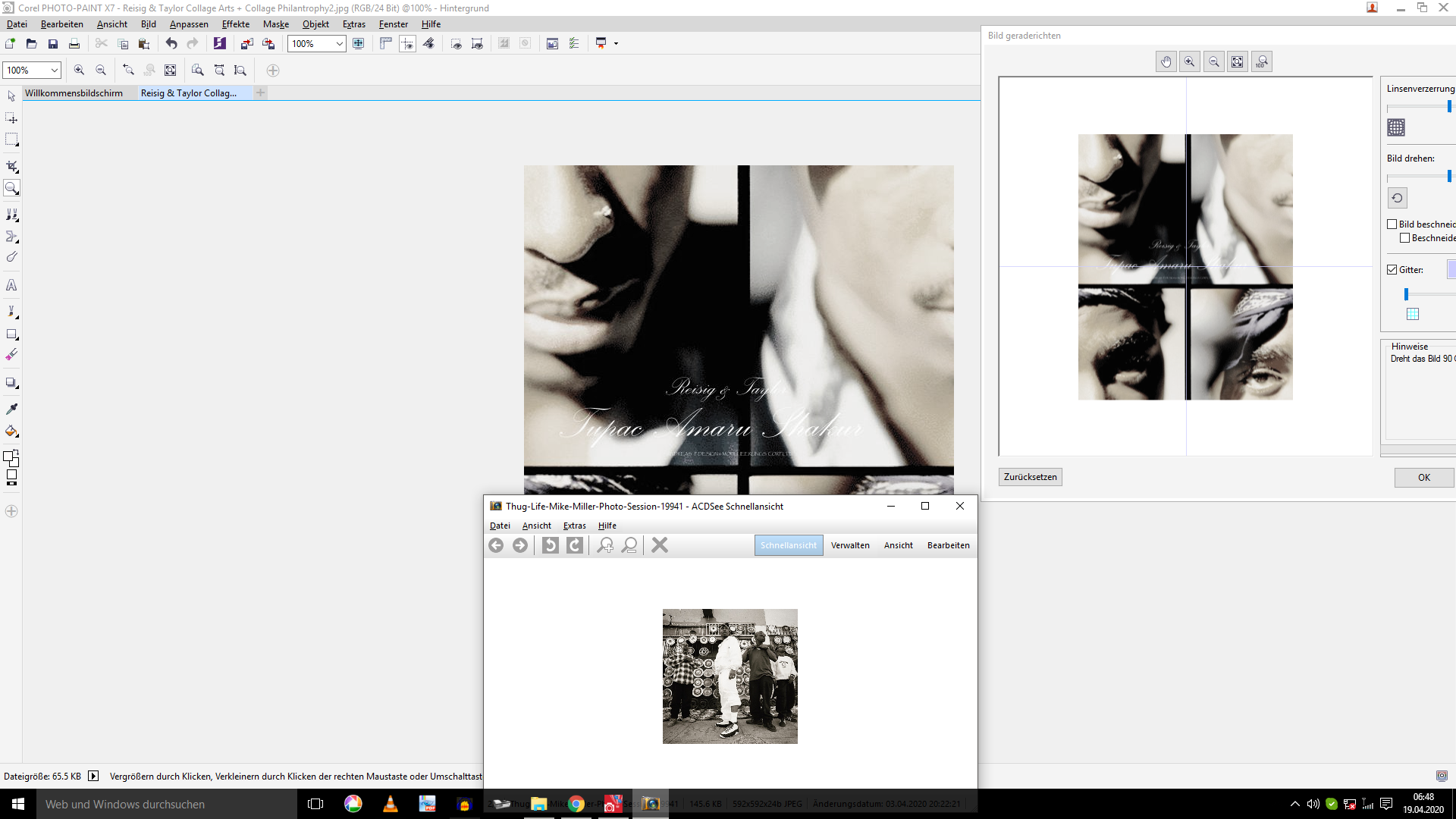Screen dimensions: 1456x819
Task: Rotate right in ACDSee toolbar
Action: point(575,545)
